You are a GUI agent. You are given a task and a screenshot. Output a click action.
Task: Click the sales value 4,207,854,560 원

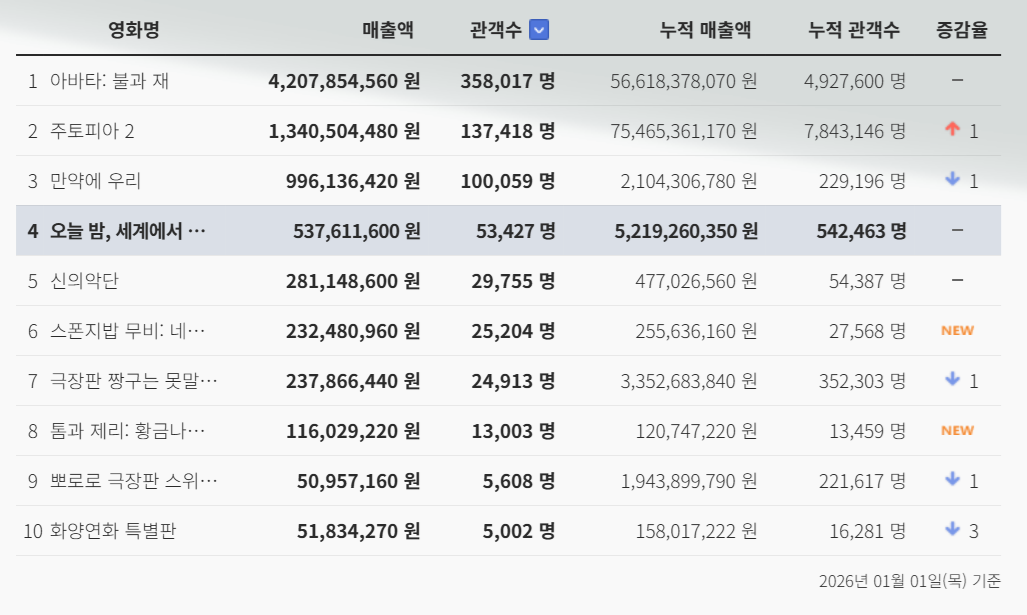pyautogui.click(x=344, y=81)
